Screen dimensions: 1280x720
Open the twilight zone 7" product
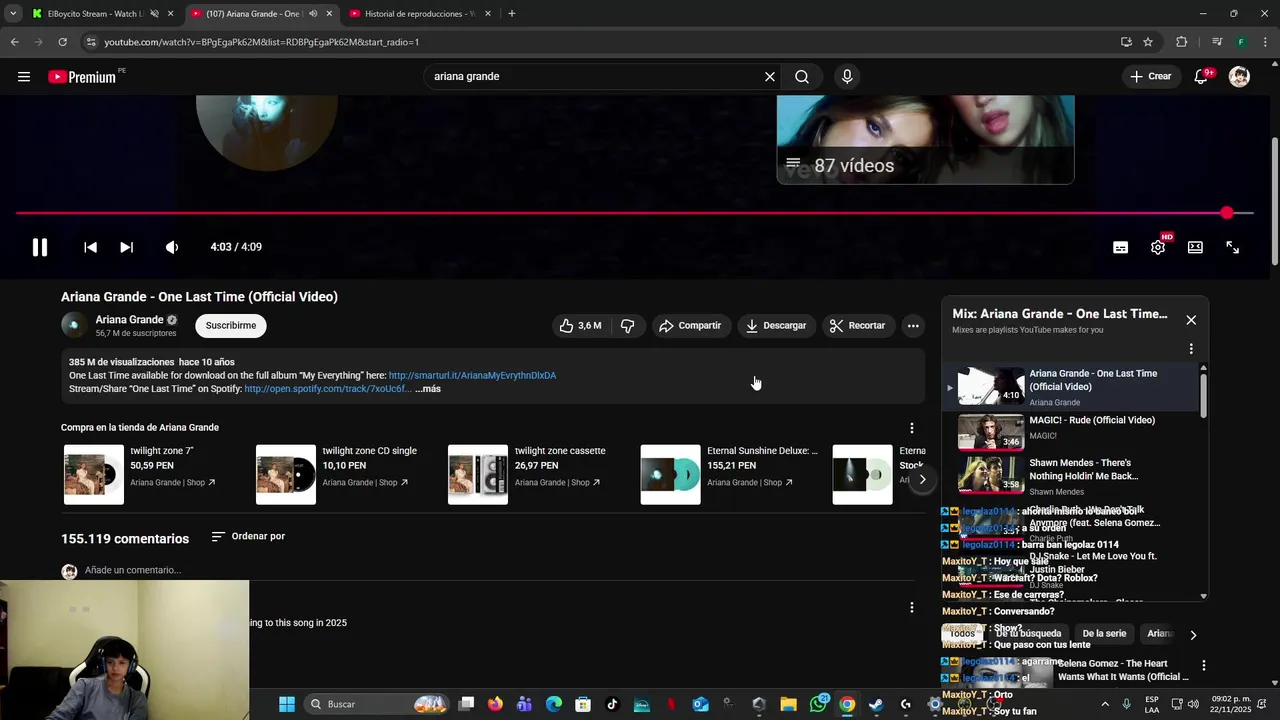tap(139, 474)
